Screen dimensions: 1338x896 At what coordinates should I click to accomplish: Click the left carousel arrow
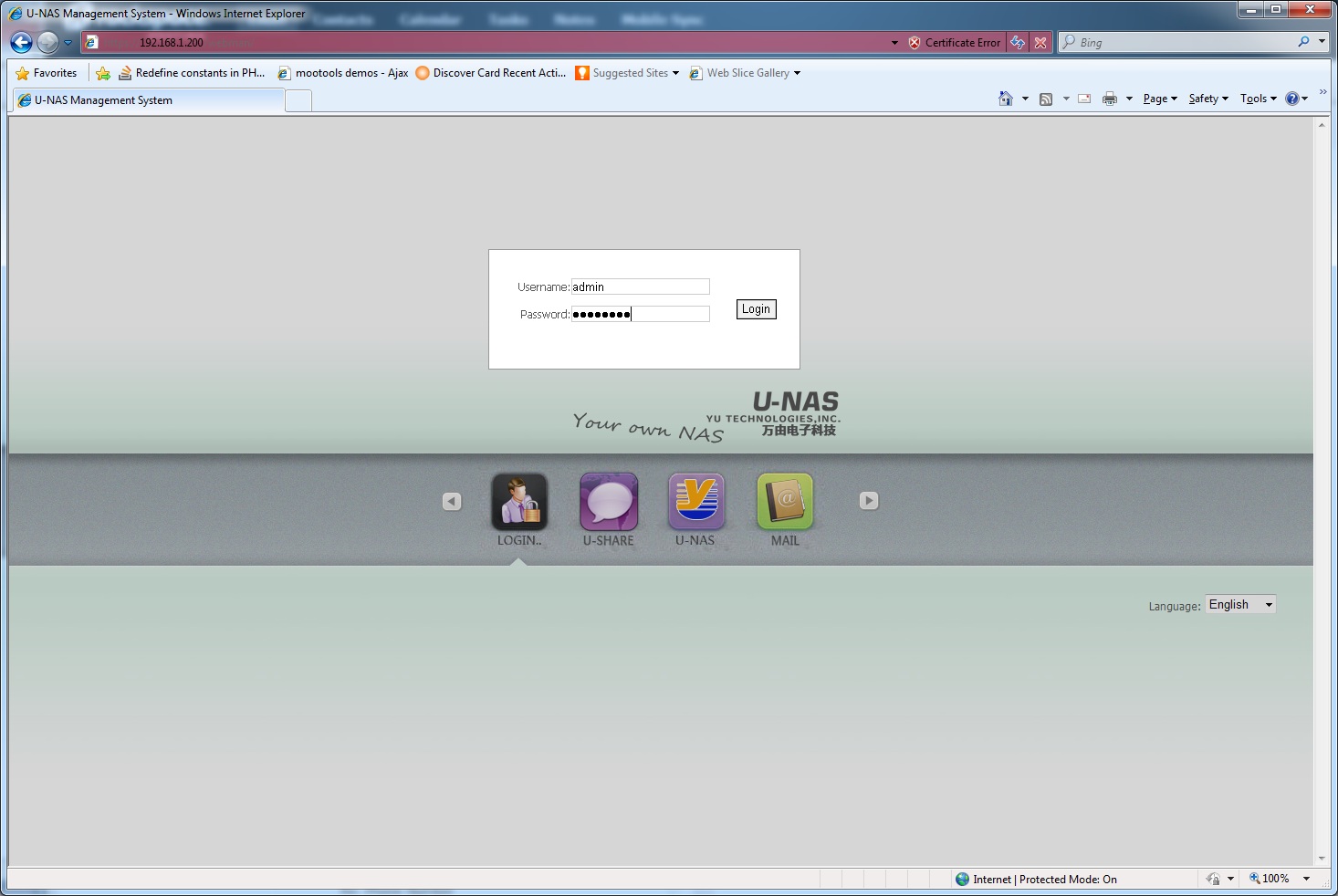click(452, 501)
